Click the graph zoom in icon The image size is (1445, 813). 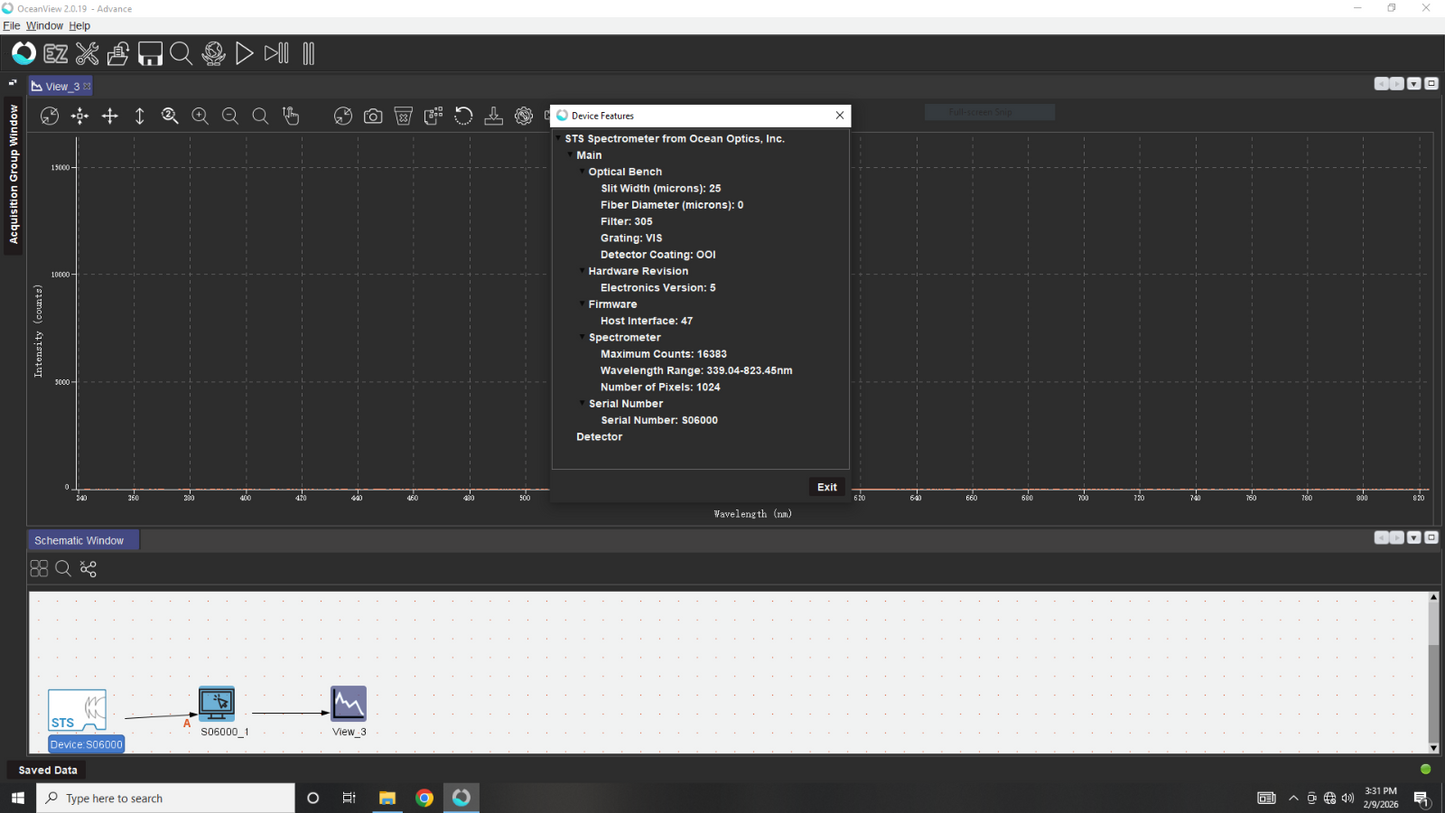click(200, 116)
